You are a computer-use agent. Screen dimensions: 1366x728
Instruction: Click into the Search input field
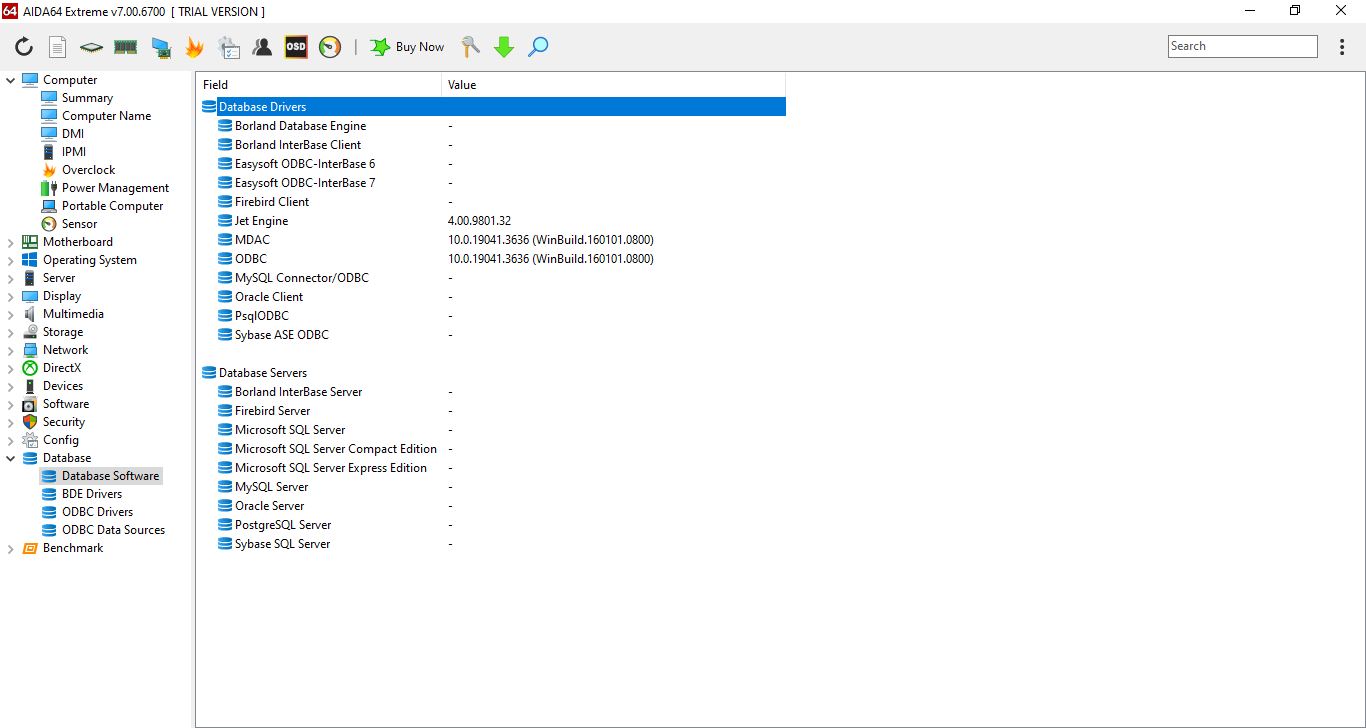click(1243, 46)
